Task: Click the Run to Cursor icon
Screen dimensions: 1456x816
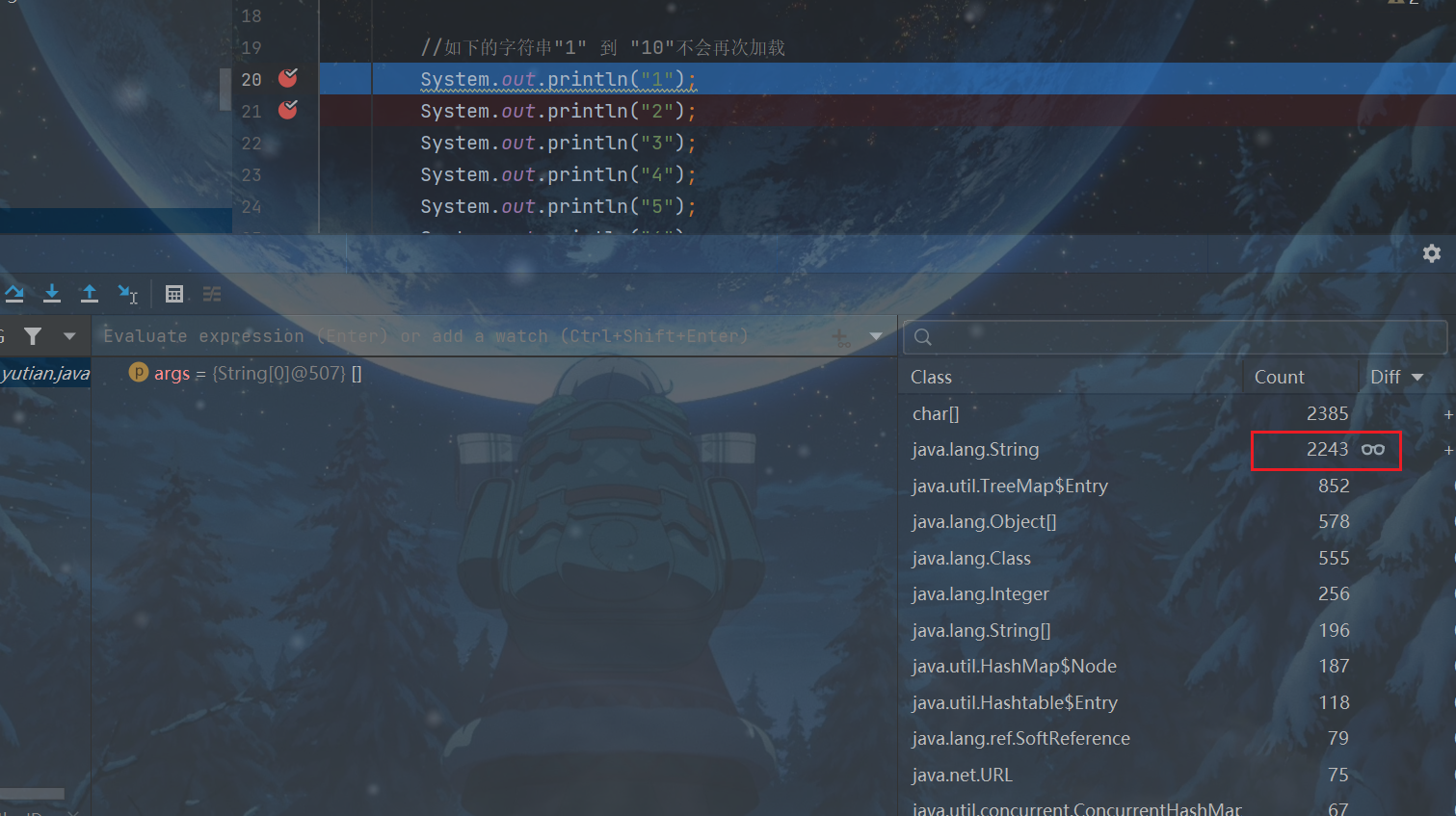Action: point(127,294)
